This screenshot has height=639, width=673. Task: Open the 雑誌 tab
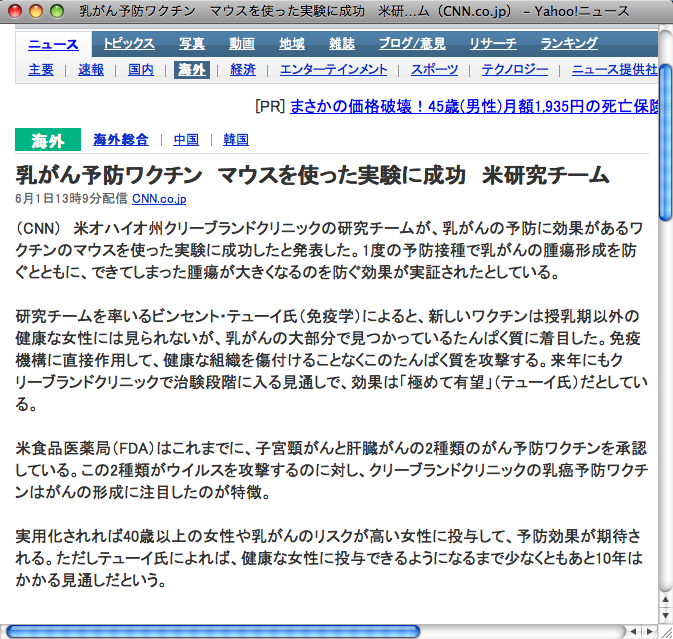click(x=342, y=43)
